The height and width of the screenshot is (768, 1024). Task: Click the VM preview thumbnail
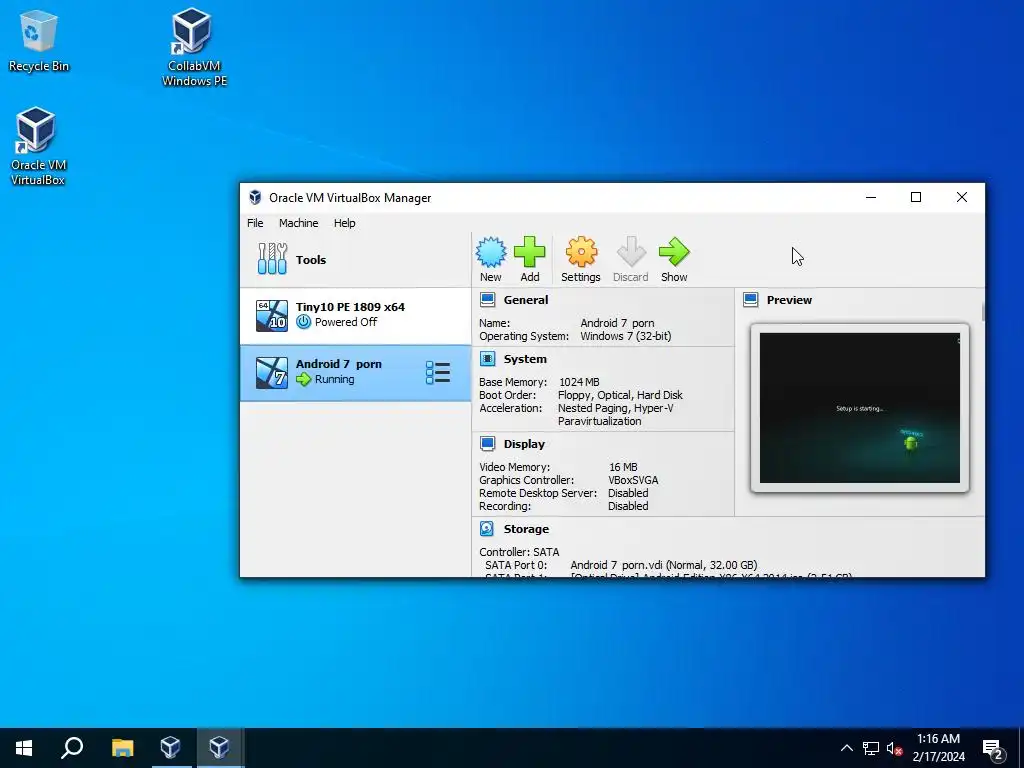[x=859, y=408]
